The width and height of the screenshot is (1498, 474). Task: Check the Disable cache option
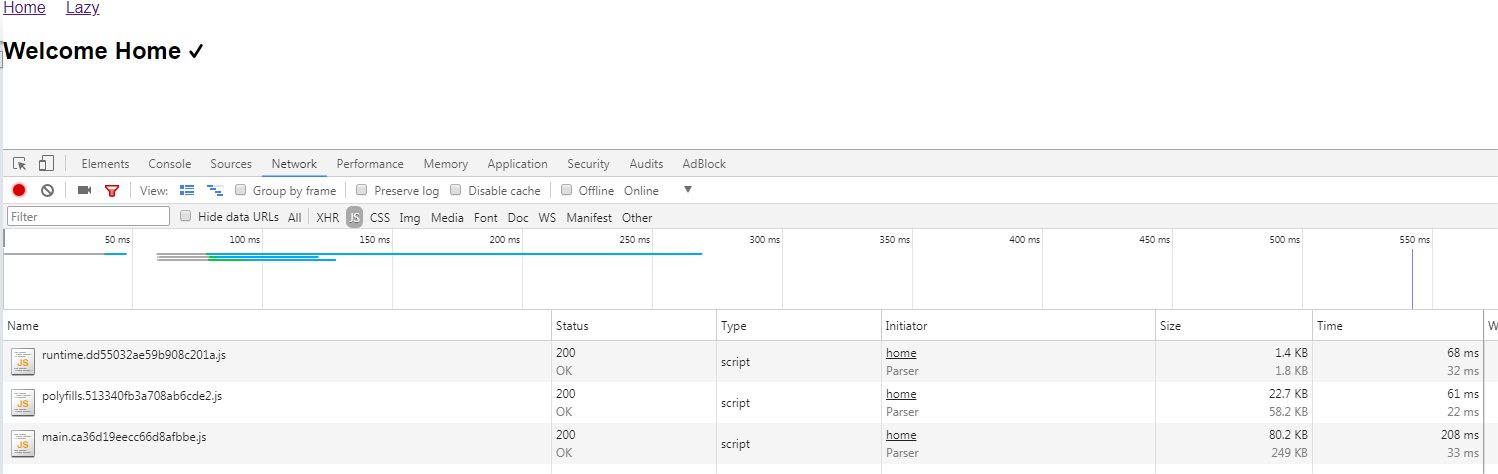click(456, 190)
